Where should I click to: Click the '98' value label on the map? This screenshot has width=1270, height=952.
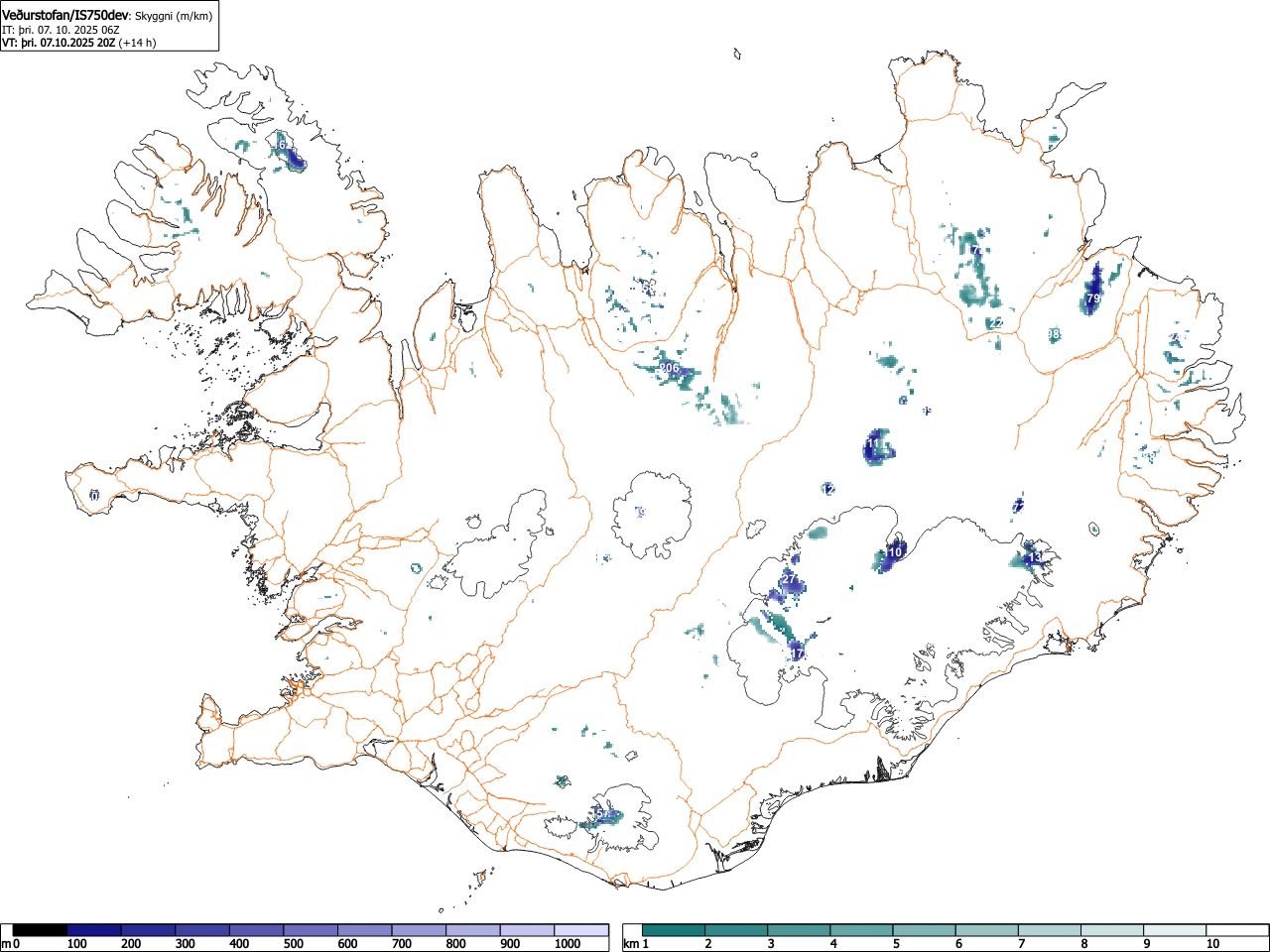coord(1054,334)
